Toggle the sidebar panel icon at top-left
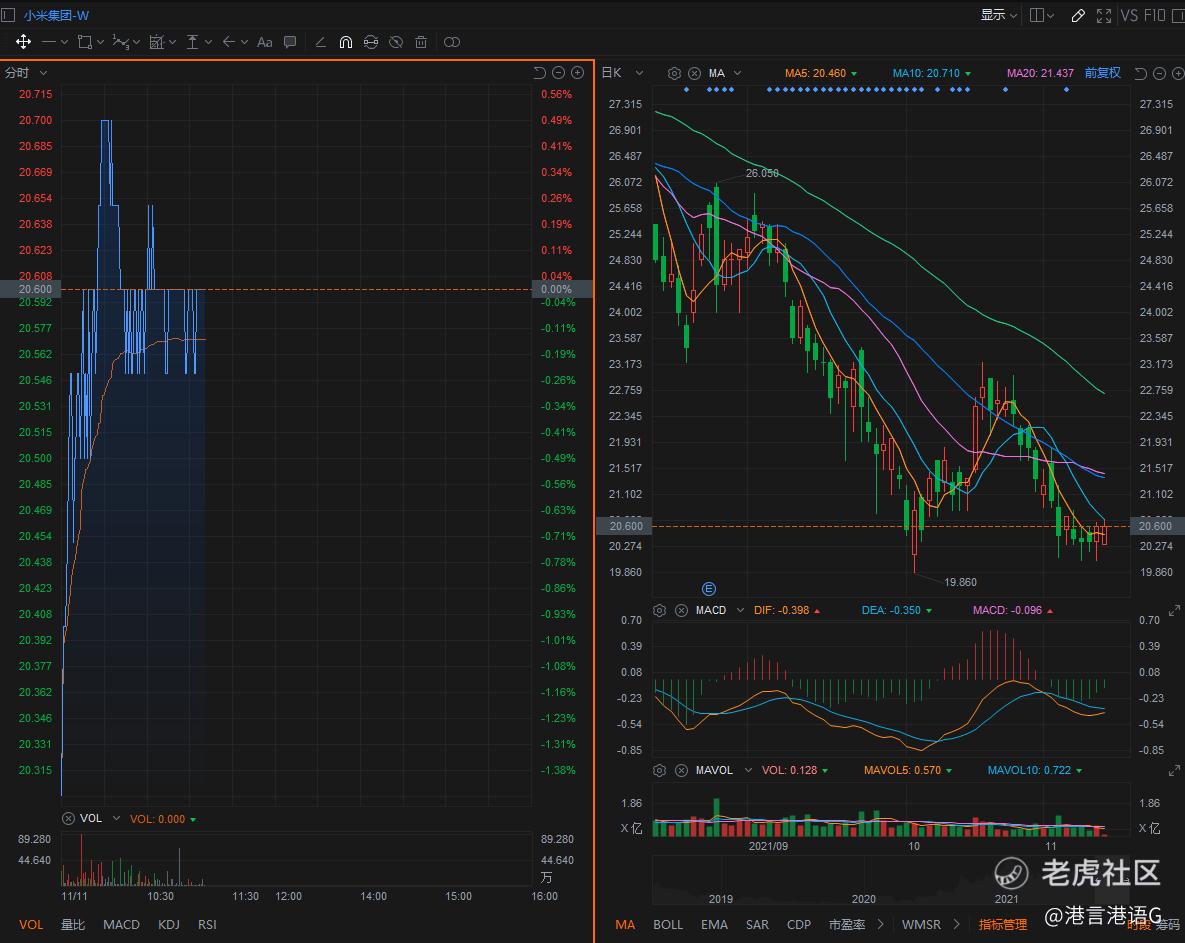Screen dimensions: 1185x943 point(8,14)
